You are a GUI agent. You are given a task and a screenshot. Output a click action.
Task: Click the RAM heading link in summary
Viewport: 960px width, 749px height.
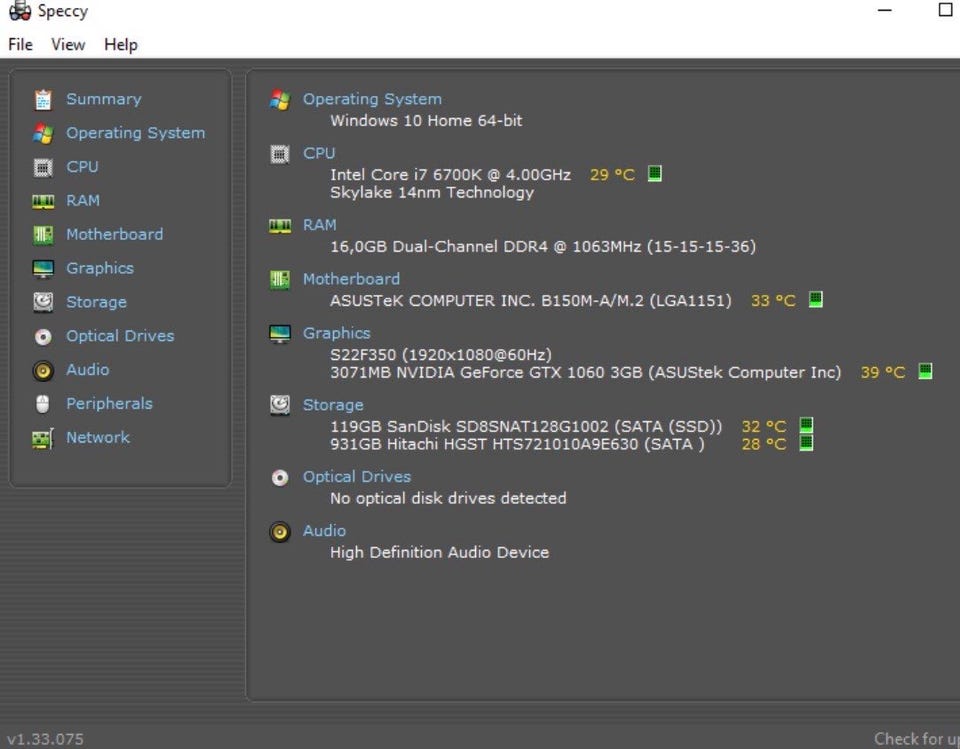(320, 225)
